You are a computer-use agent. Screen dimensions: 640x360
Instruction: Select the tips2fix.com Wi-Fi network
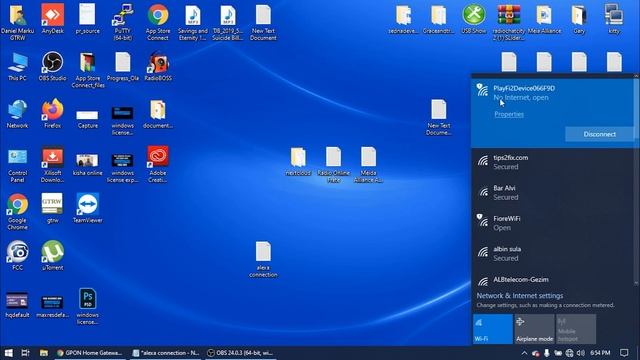(553, 162)
